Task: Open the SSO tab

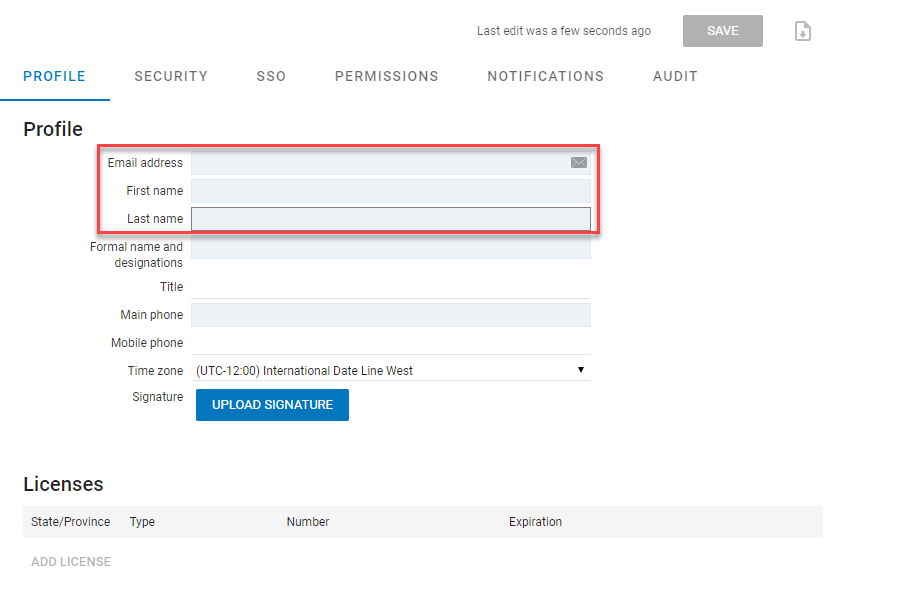Action: 271,76
